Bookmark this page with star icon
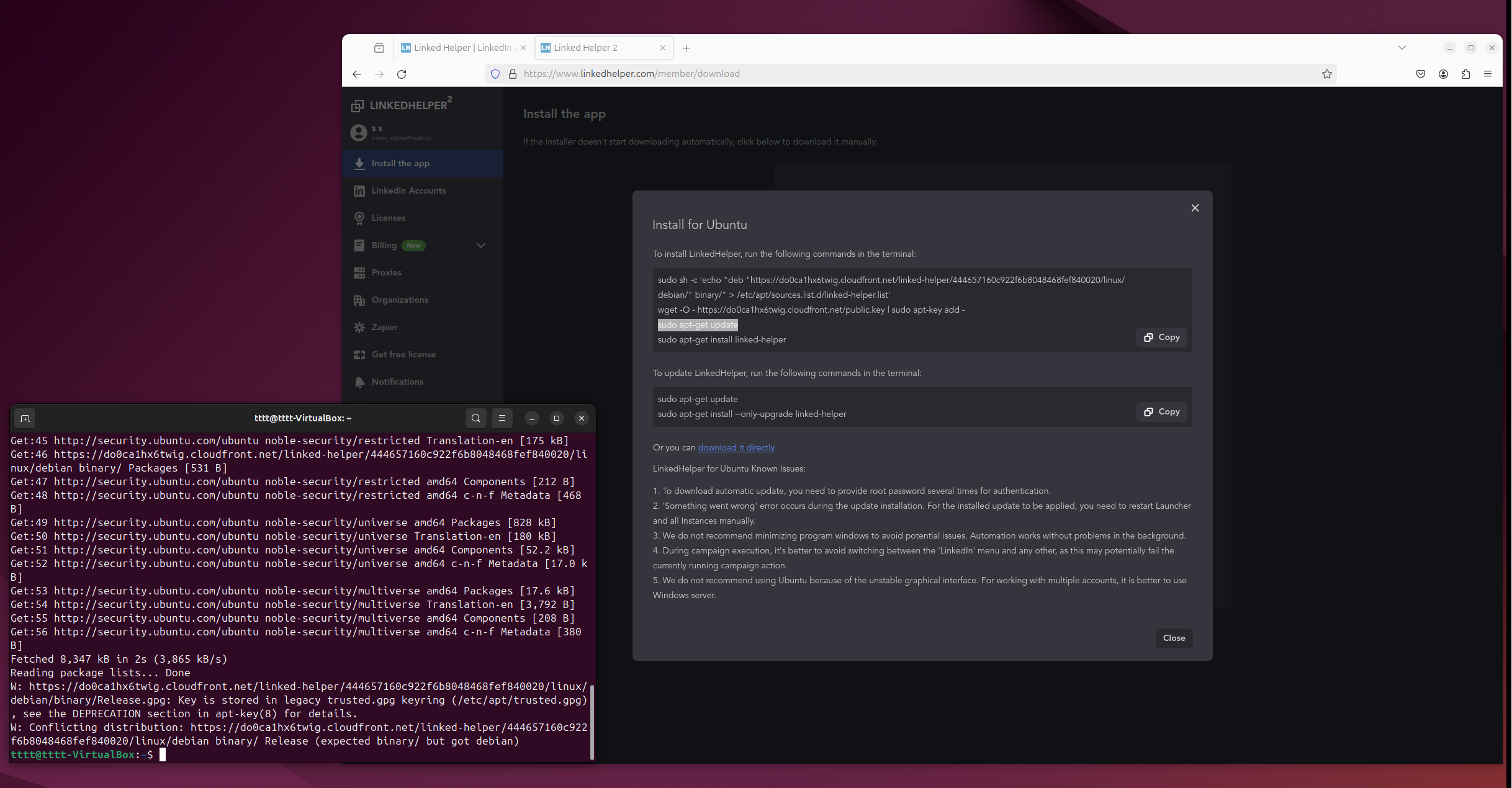Image resolution: width=1512 pixels, height=788 pixels. pos(1327,74)
